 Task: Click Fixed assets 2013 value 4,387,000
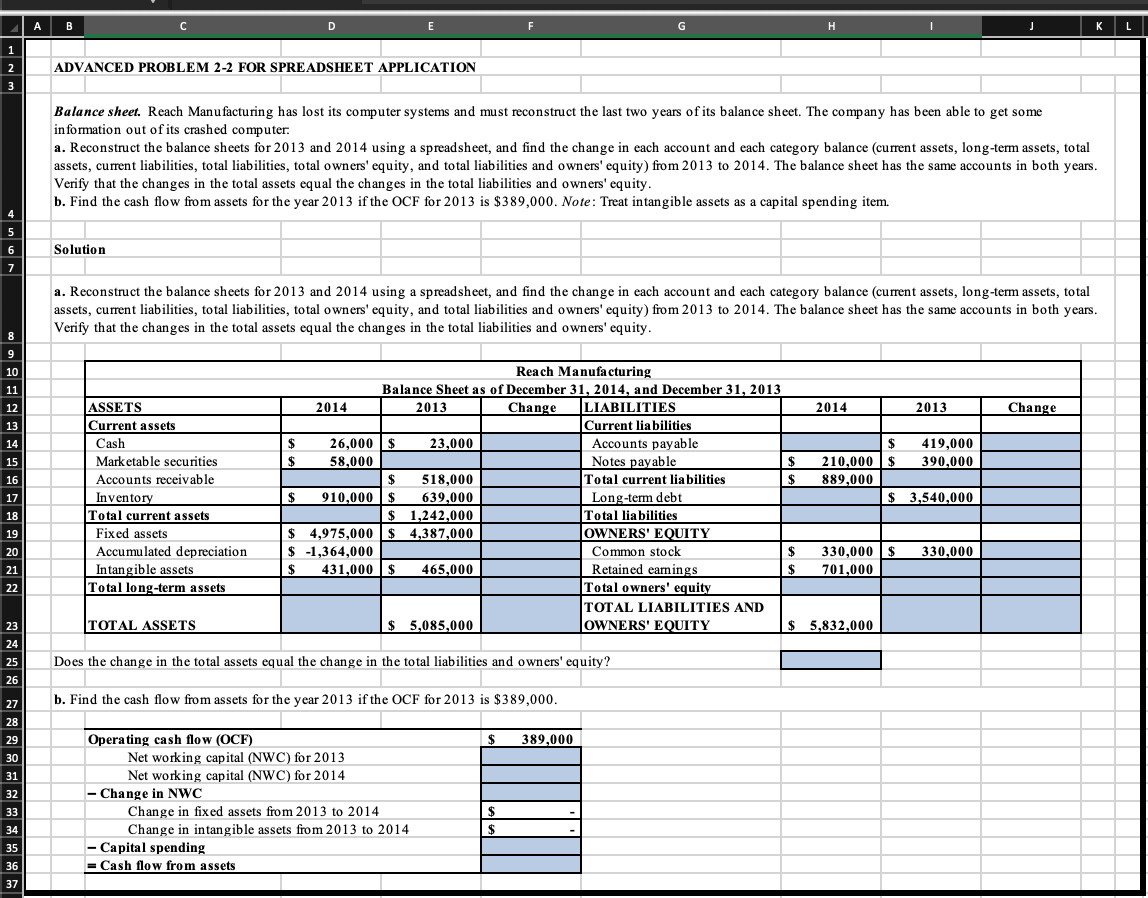tap(430, 534)
